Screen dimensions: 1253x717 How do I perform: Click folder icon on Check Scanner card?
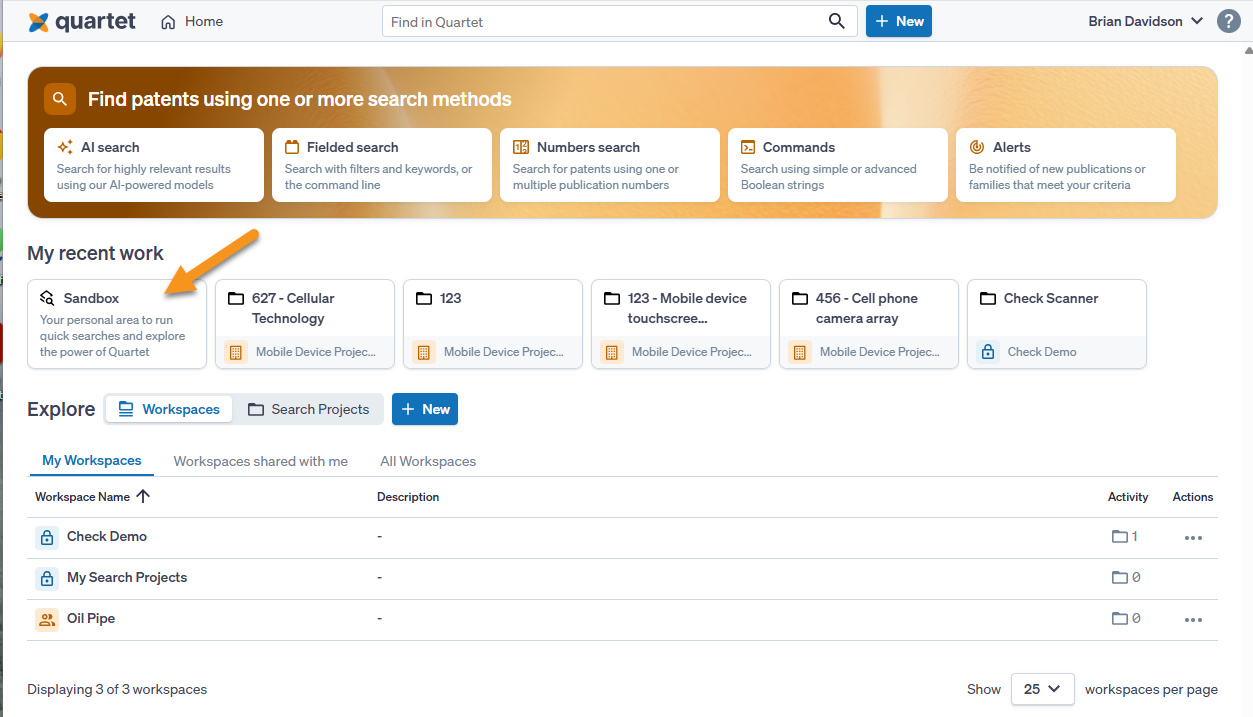click(988, 298)
